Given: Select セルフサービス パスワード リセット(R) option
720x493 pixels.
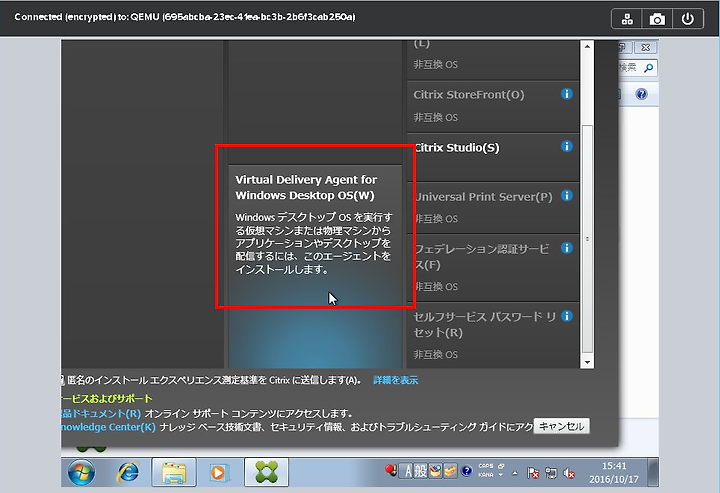Looking at the screenshot, I should 493,335.
